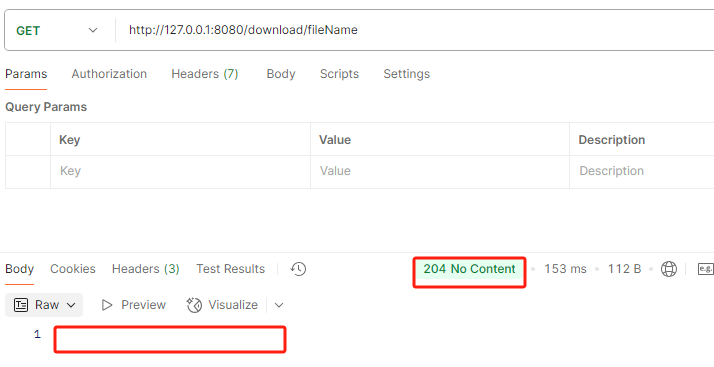Click the request URL field

point(414,31)
